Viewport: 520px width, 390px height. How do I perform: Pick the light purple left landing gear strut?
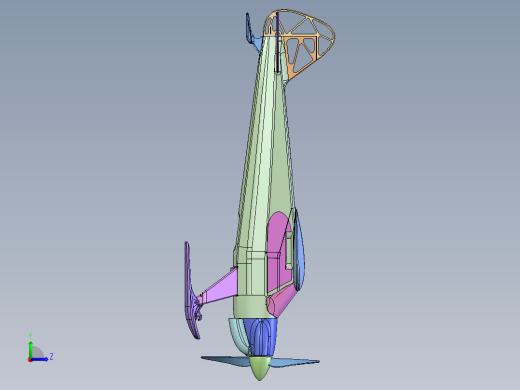(220, 287)
